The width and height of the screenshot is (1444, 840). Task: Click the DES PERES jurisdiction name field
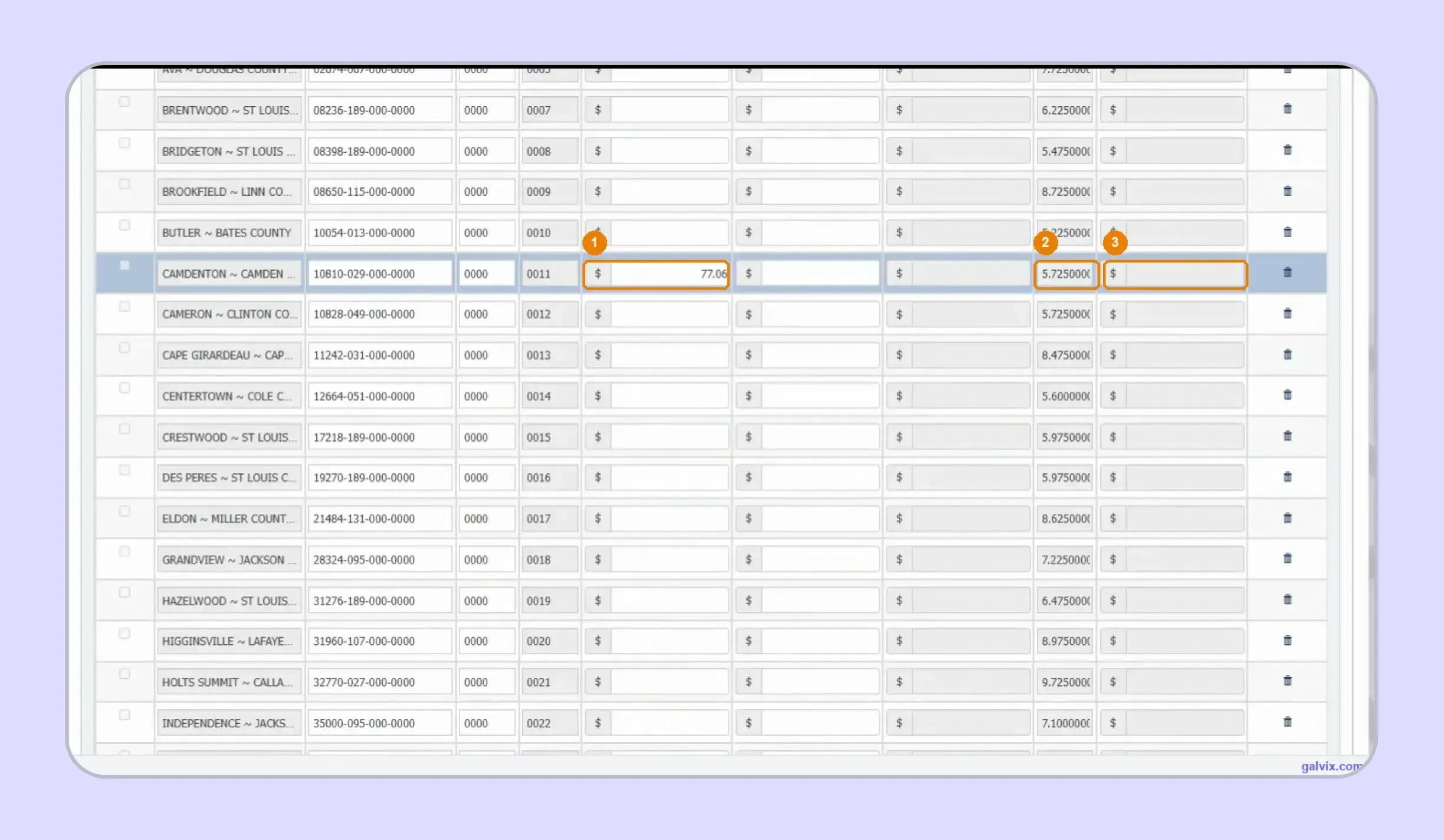pyautogui.click(x=229, y=478)
